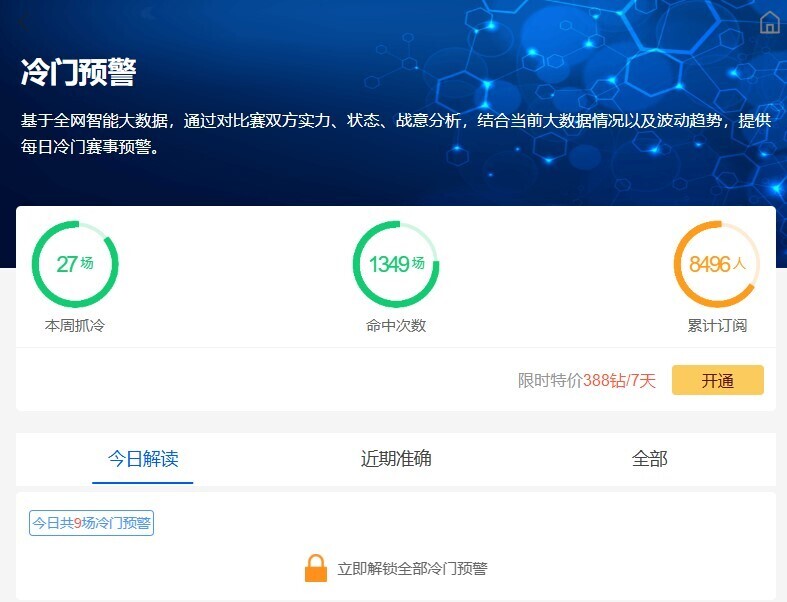Select the 全部 tab
Image resolution: width=787 pixels, height=602 pixels.
pos(649,459)
